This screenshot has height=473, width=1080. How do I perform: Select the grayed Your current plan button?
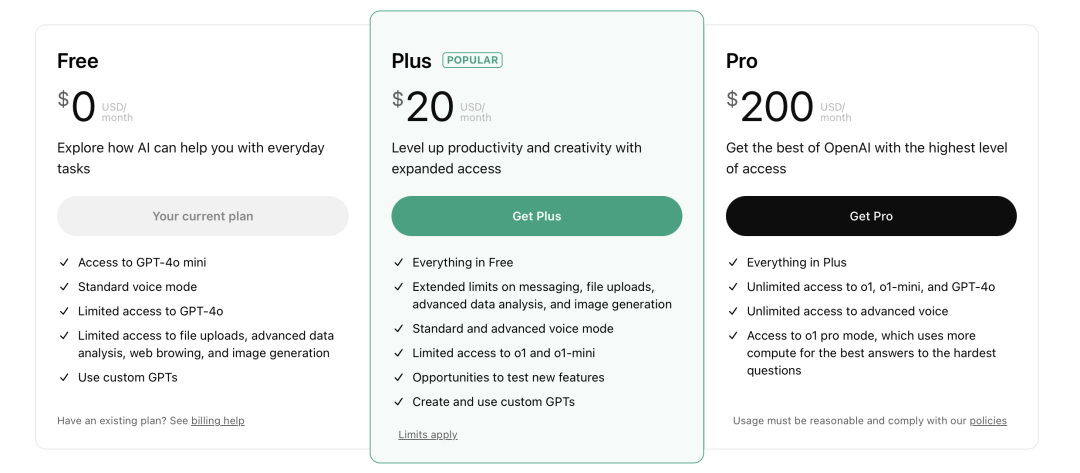click(202, 216)
